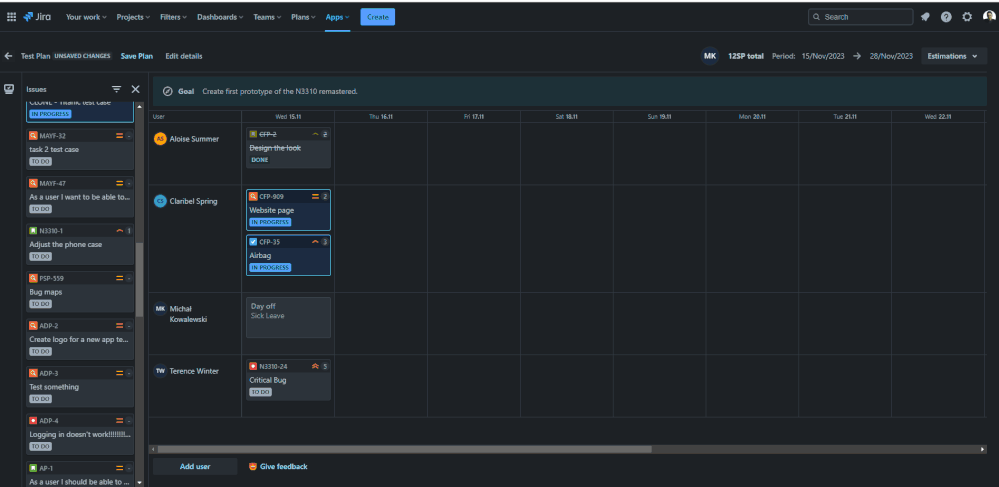This screenshot has width=999, height=487.
Task: Close the Issues panel with X
Action: point(136,89)
